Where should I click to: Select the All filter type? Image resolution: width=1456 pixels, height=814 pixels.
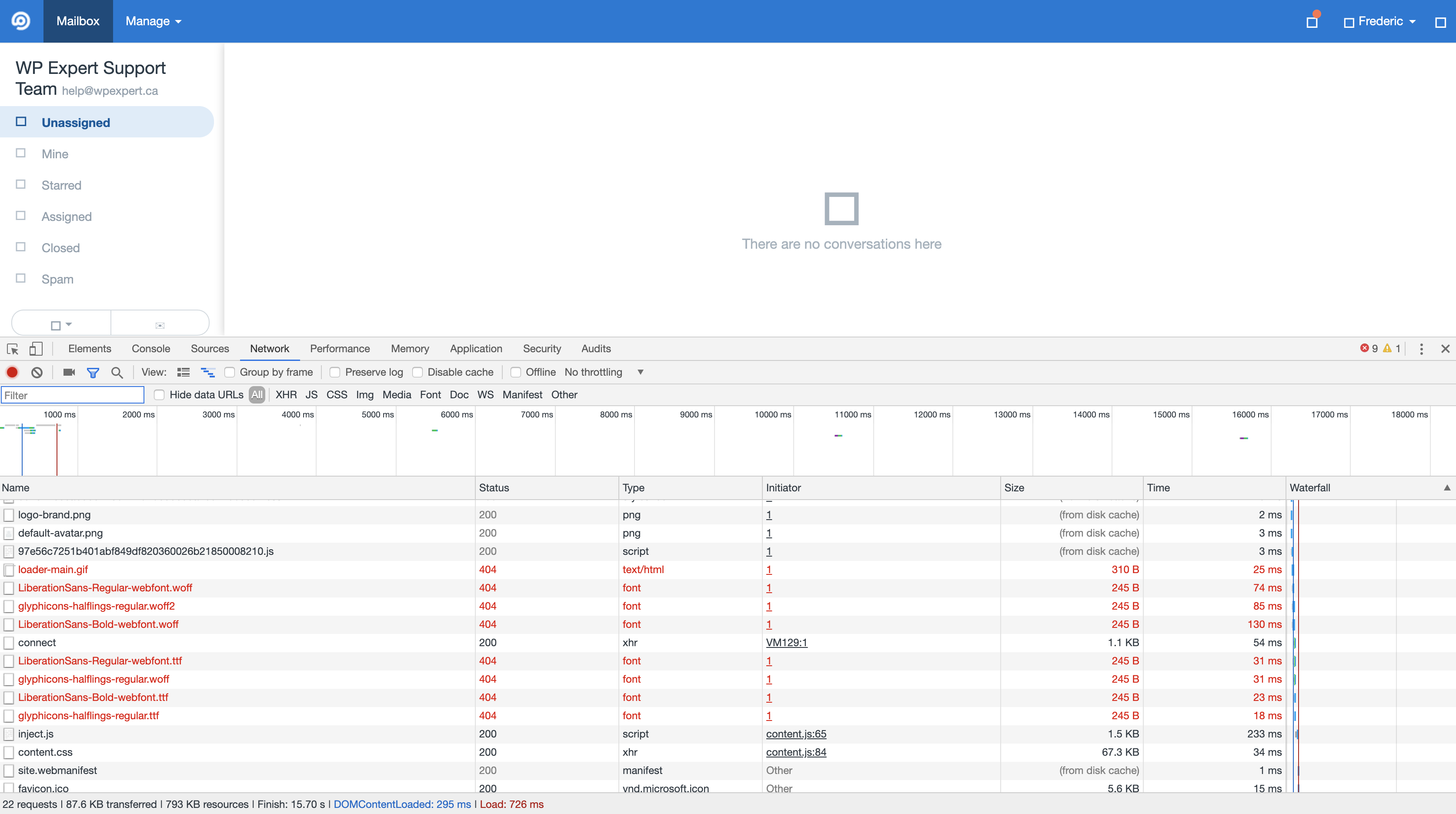tap(257, 394)
